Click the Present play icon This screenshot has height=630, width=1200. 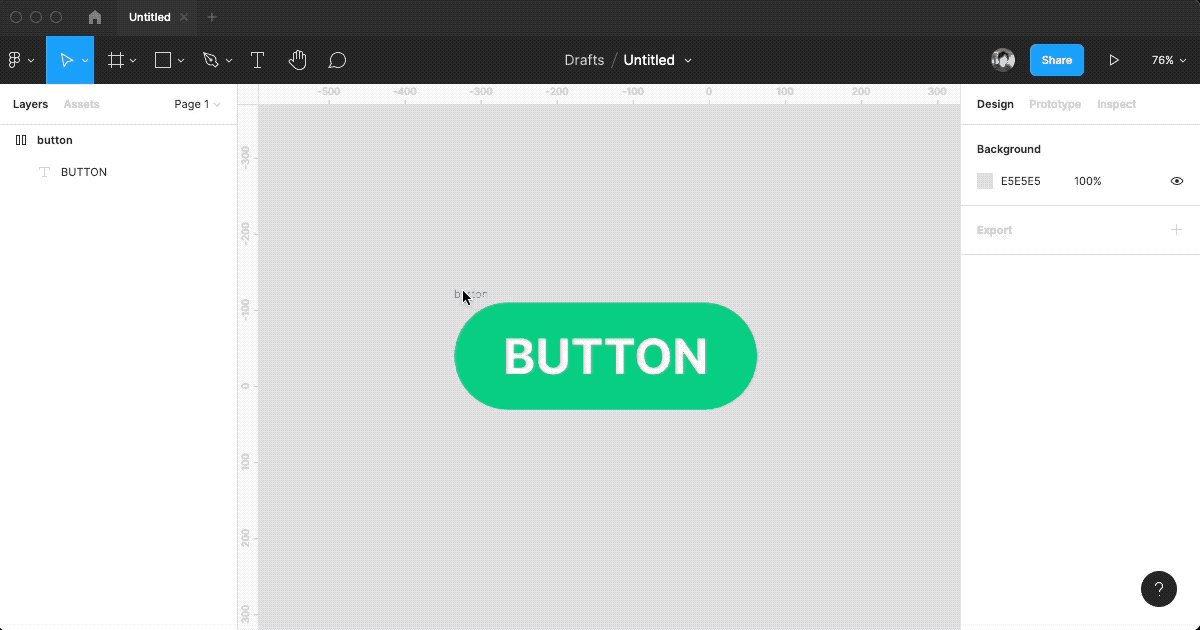1113,60
